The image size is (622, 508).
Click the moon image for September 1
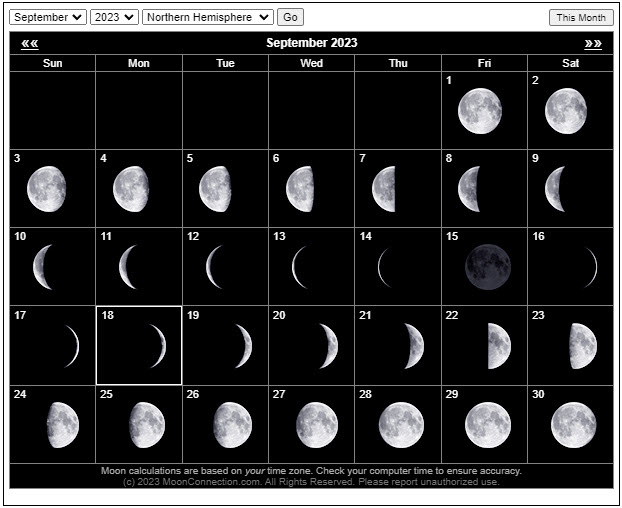point(480,111)
